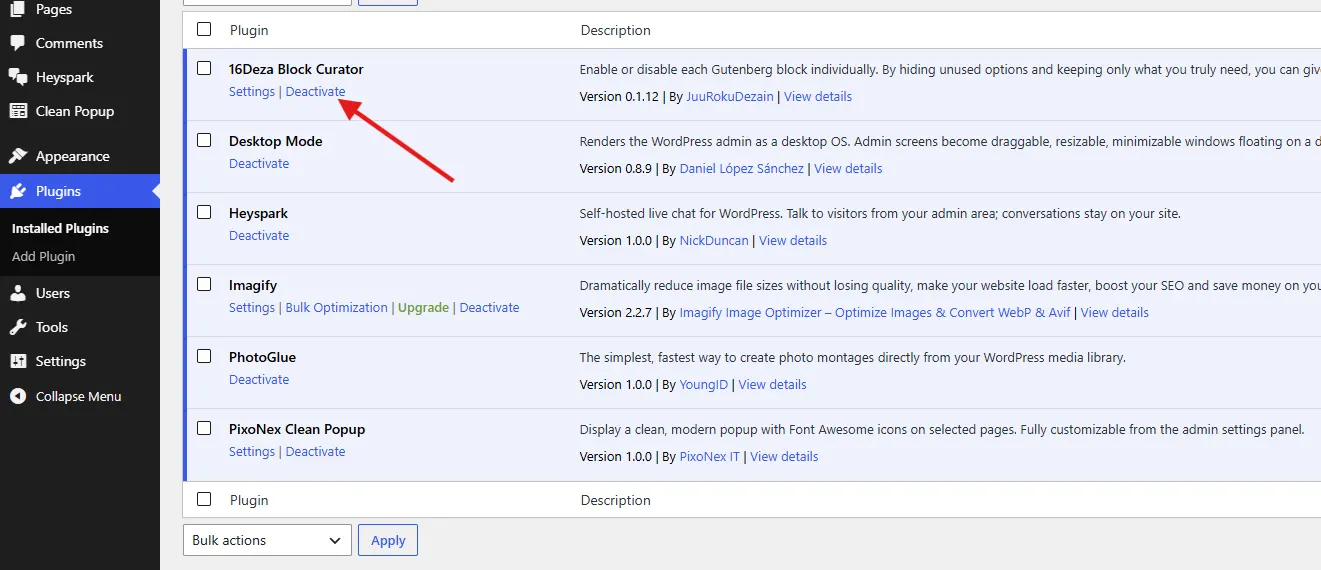
Task: Deactivate the Imagify plugin
Action: pos(489,307)
